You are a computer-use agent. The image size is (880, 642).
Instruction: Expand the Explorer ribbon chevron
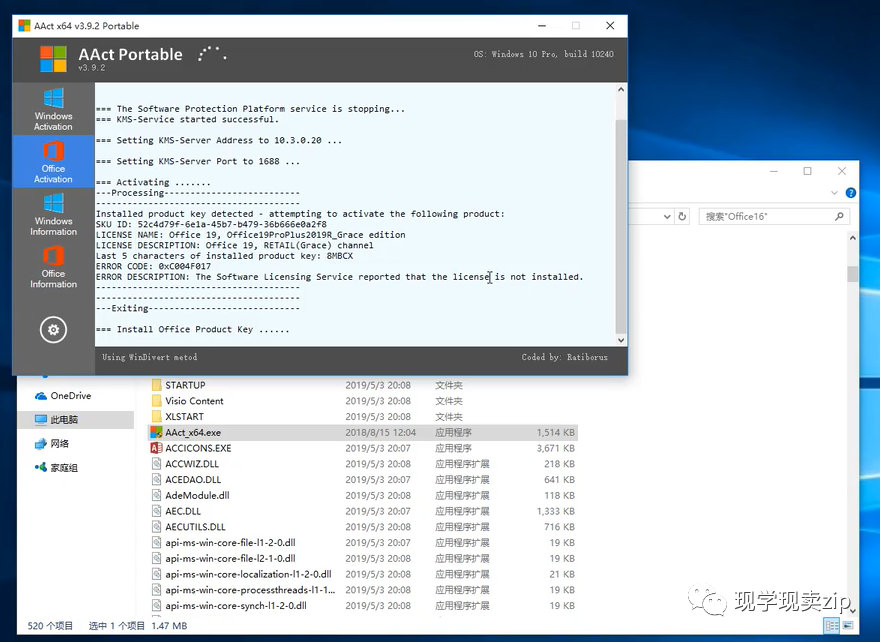pos(836,193)
